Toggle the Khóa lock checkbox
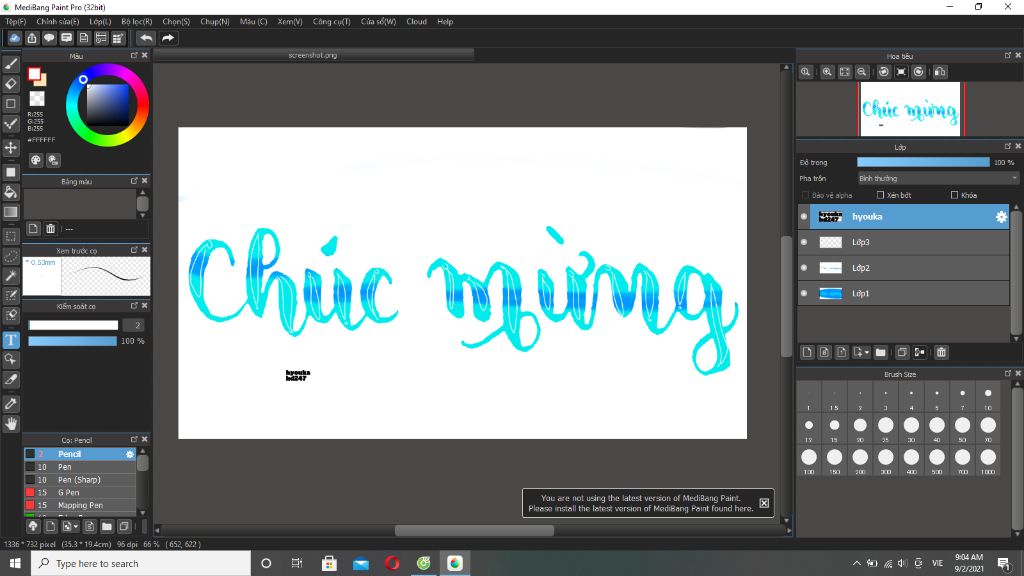Viewport: 1024px width, 576px height. click(954, 195)
